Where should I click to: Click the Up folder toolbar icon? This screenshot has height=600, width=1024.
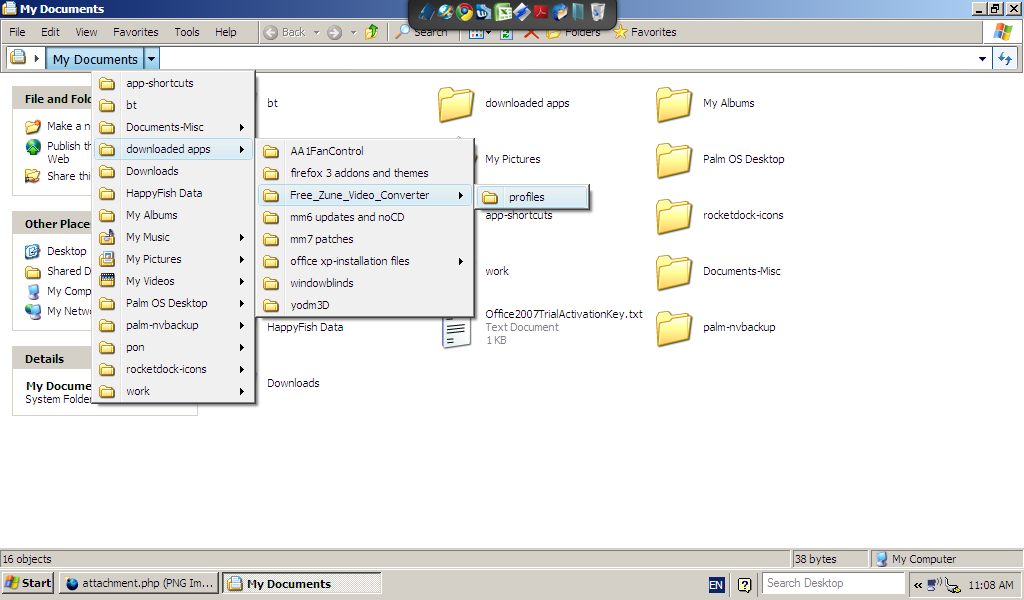pos(372,32)
